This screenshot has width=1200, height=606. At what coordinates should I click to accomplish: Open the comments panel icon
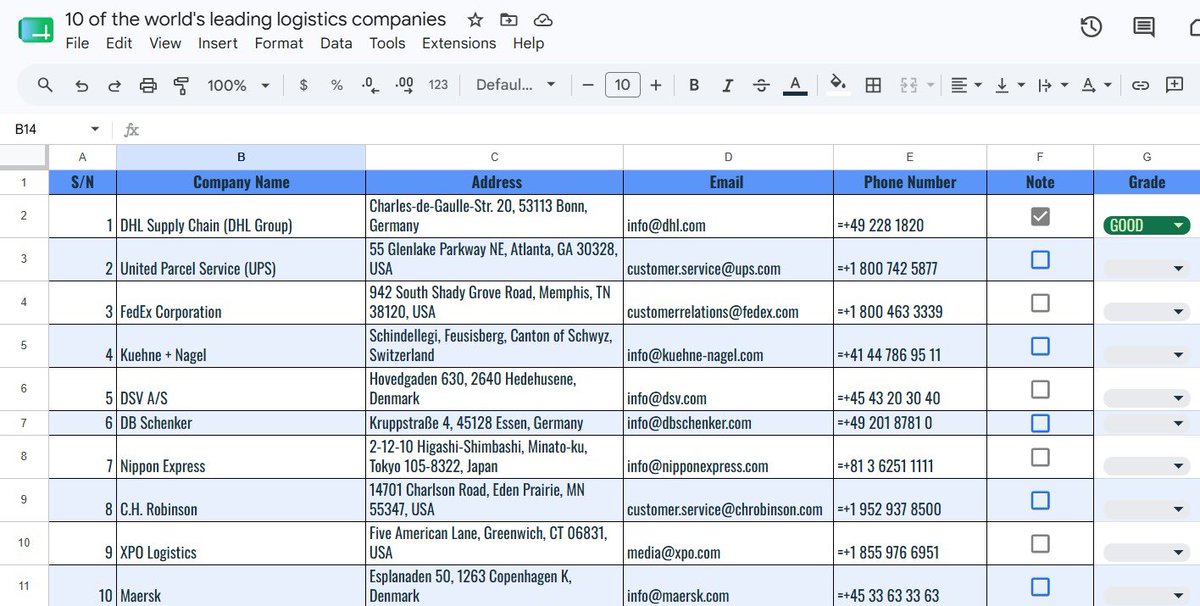[1144, 27]
